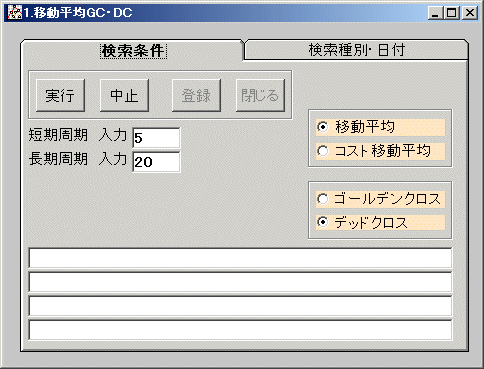Click the grayed 閉じる button

click(260, 95)
